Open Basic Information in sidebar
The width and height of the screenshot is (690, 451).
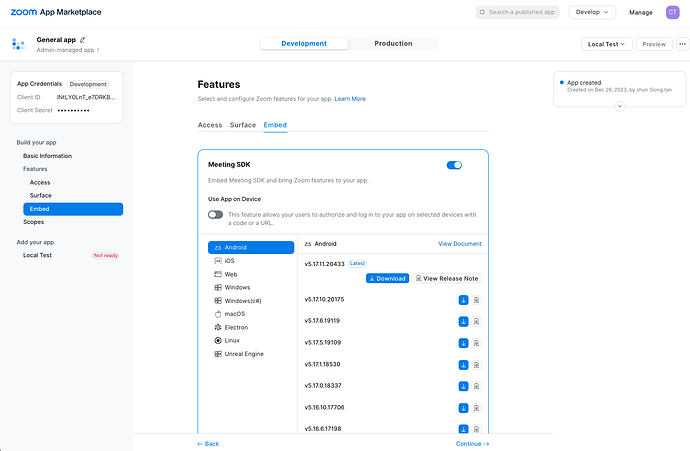point(48,156)
